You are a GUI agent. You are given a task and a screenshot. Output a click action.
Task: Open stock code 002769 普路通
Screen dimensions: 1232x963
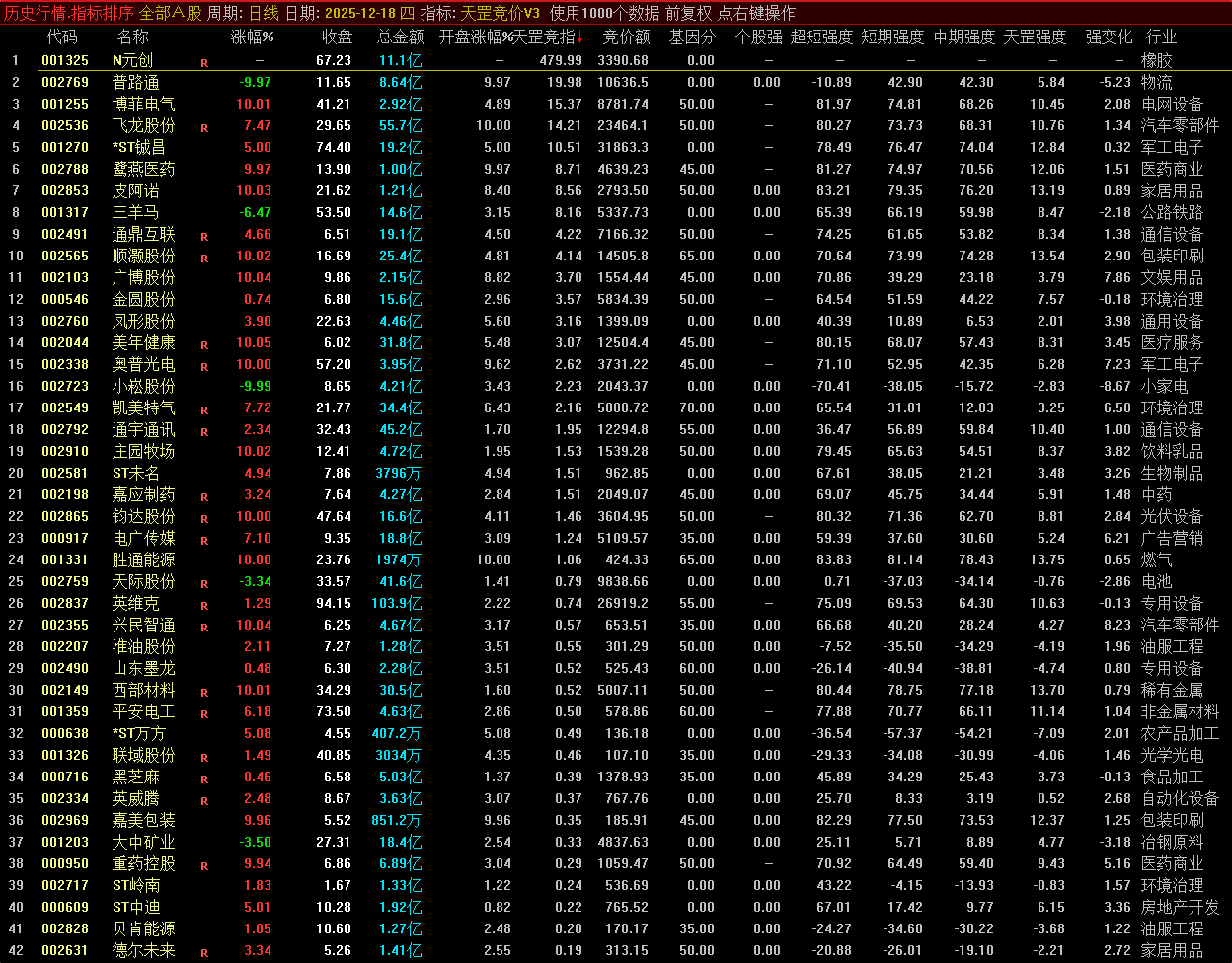point(64,82)
